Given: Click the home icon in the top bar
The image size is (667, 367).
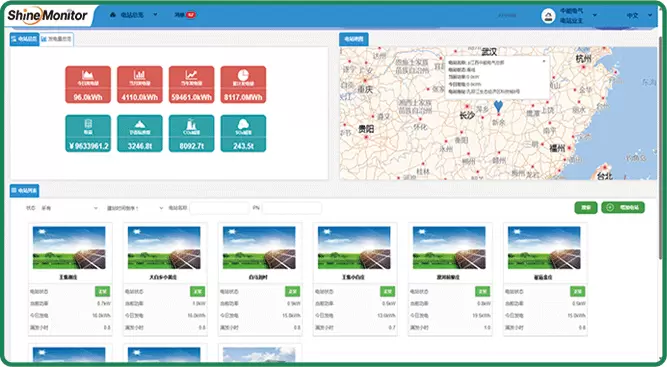Looking at the screenshot, I should [113, 15].
